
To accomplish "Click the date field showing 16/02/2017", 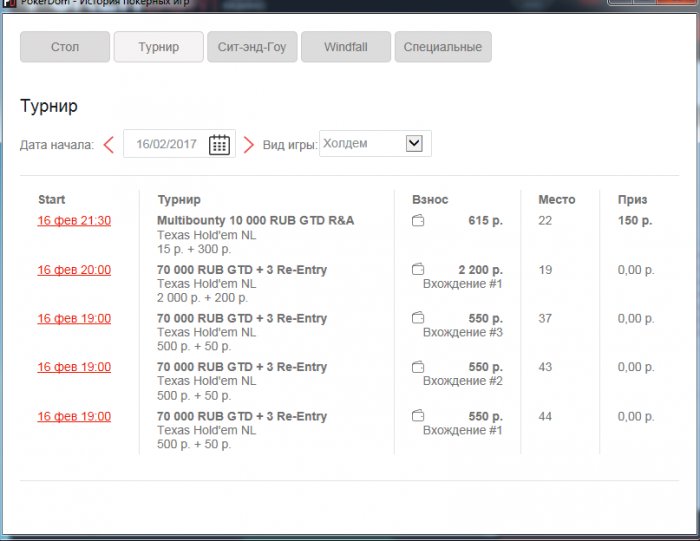I will [x=179, y=144].
